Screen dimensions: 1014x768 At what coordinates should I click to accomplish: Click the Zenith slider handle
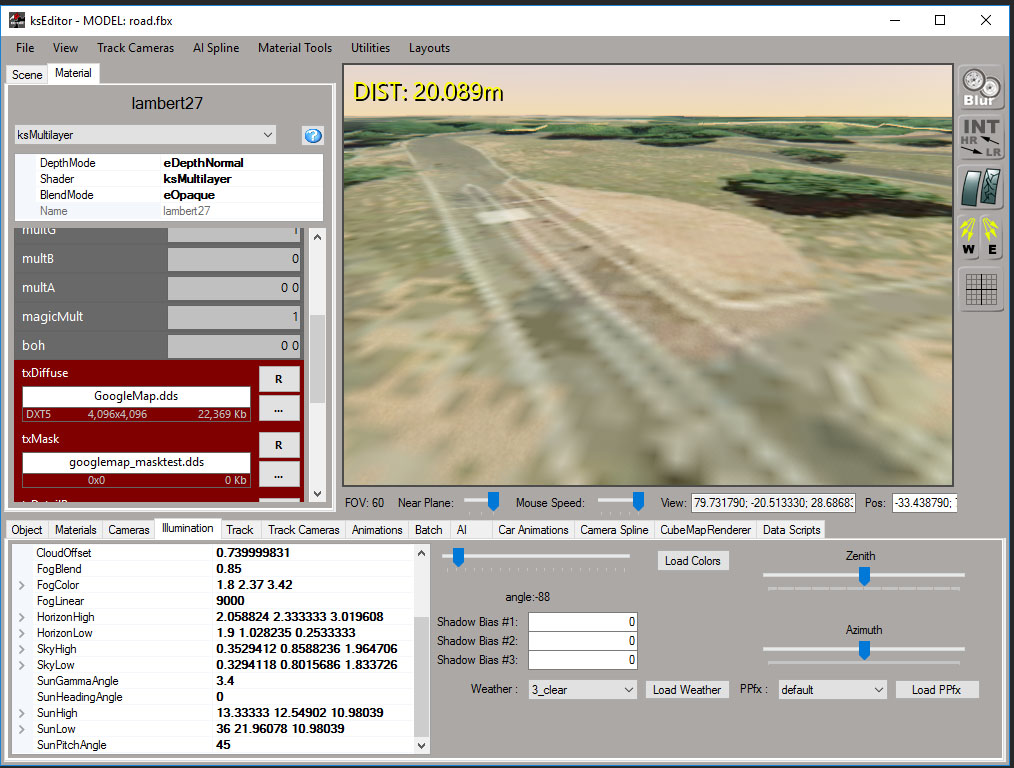pos(864,575)
